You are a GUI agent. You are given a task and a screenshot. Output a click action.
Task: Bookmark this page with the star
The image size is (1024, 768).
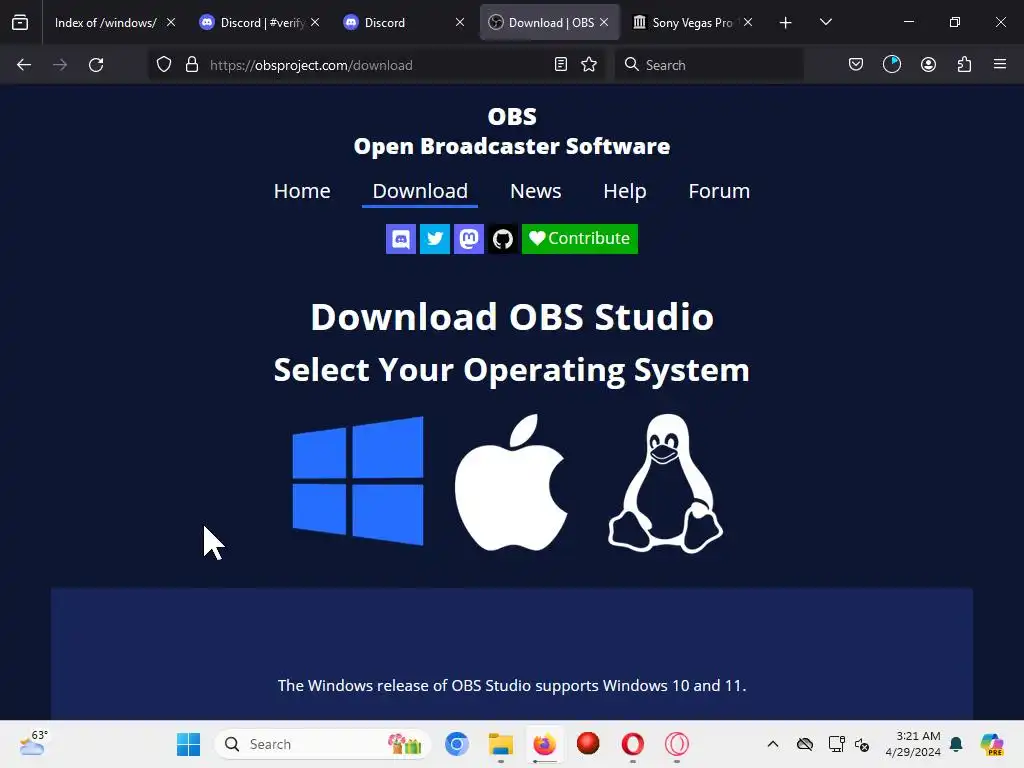589,65
